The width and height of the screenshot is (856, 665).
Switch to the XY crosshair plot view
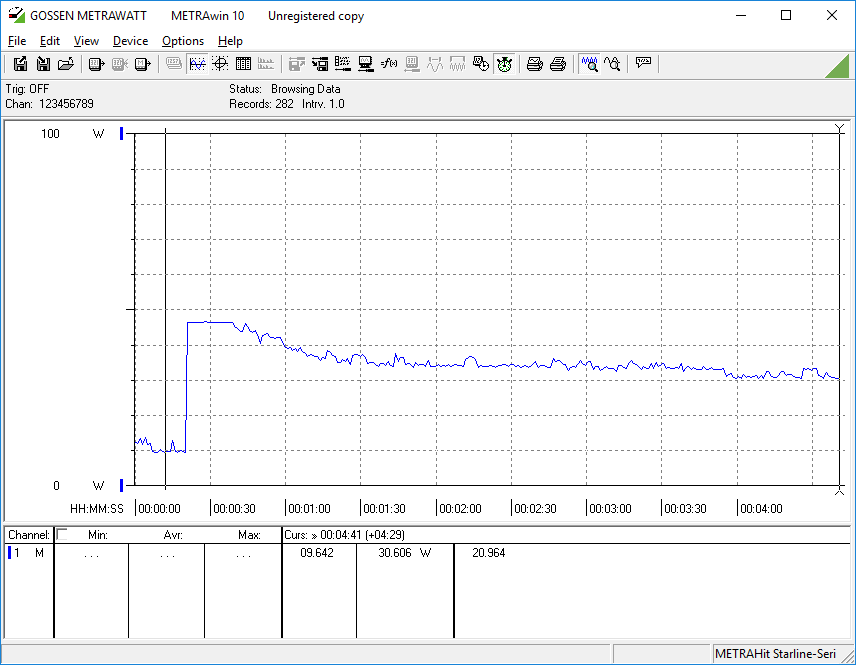pyautogui.click(x=220, y=64)
